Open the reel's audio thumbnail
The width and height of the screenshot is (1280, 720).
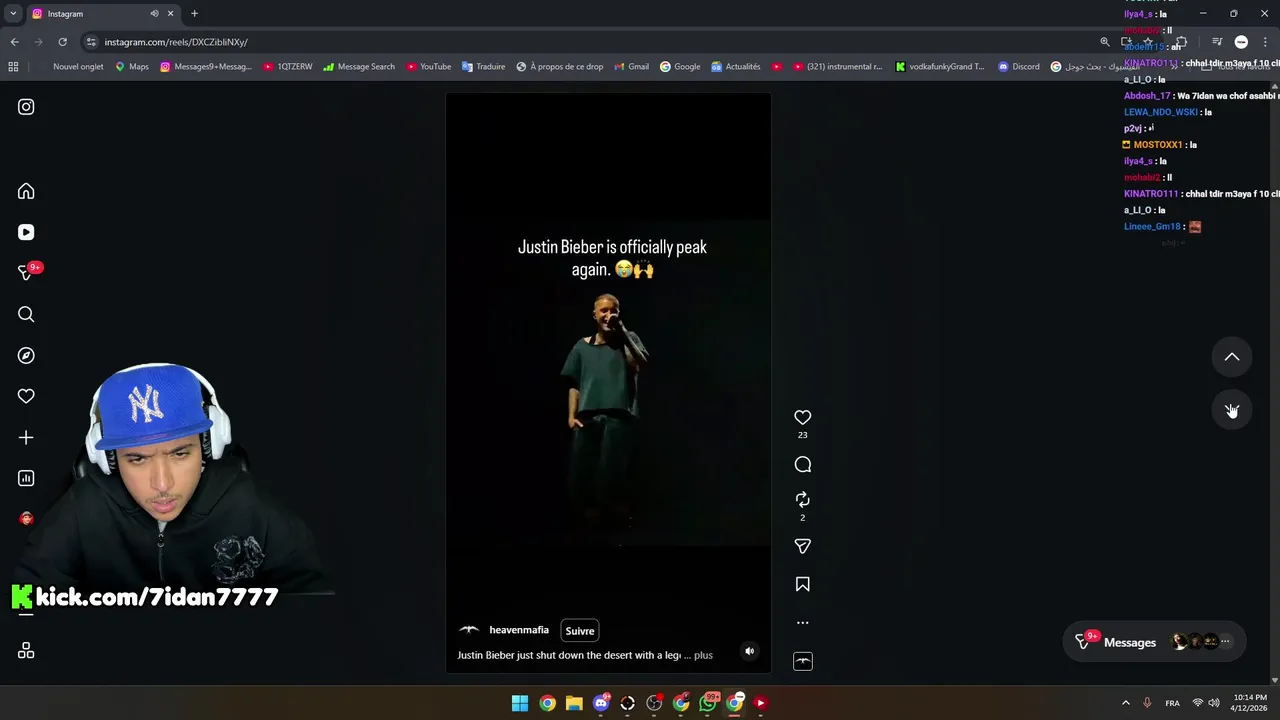[x=802, y=661]
